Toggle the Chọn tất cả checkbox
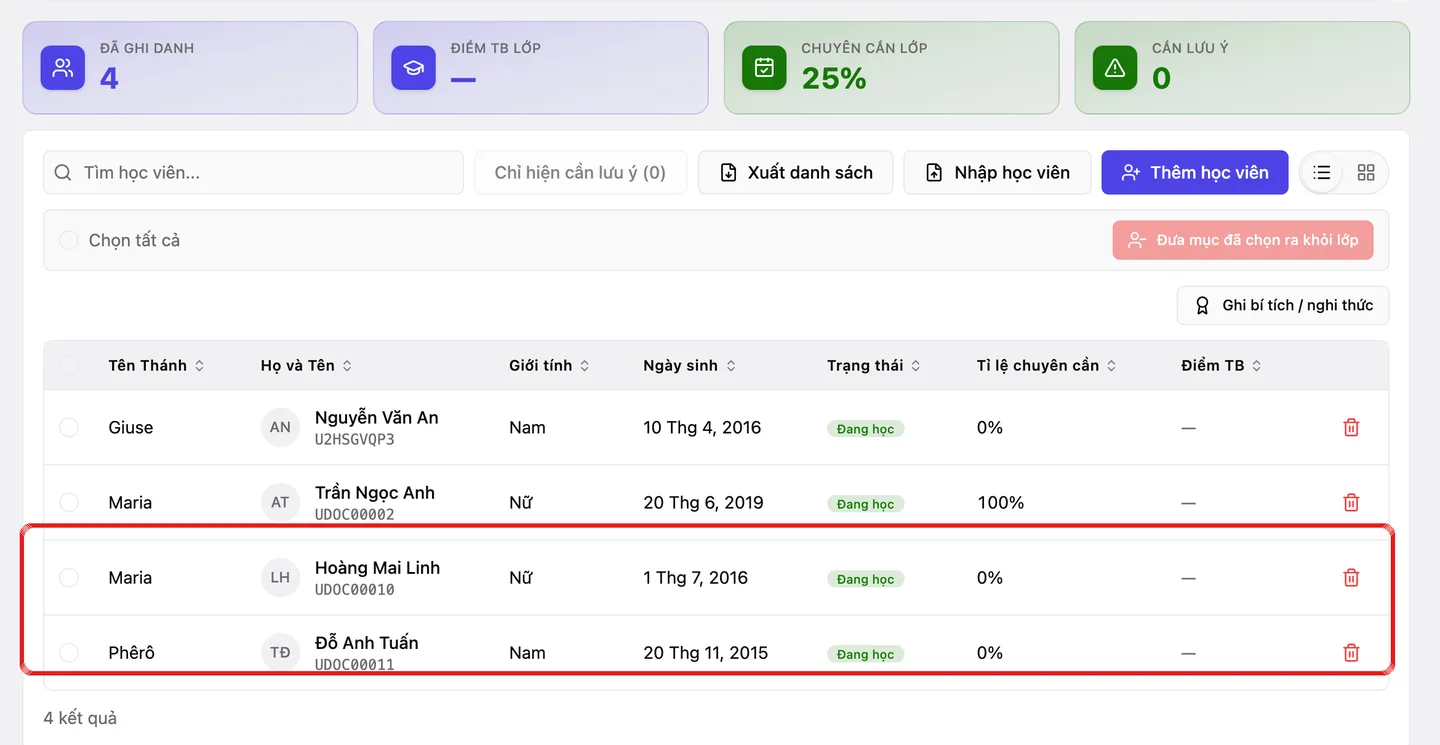Image resolution: width=1440 pixels, height=745 pixels. pos(69,240)
